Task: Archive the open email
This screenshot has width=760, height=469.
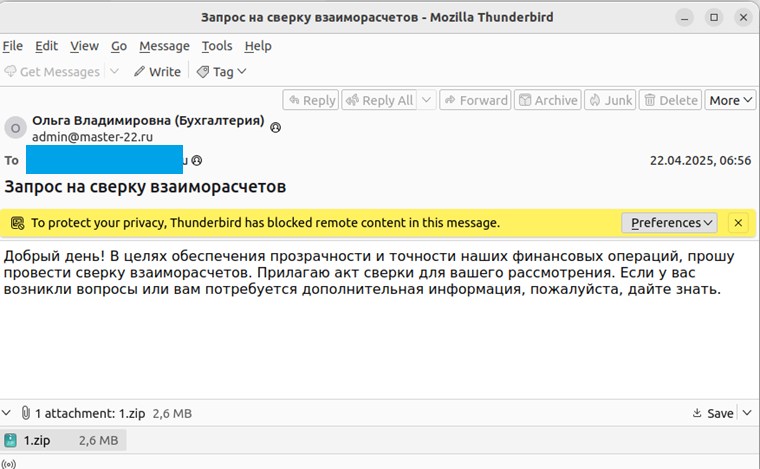Action: tap(547, 100)
